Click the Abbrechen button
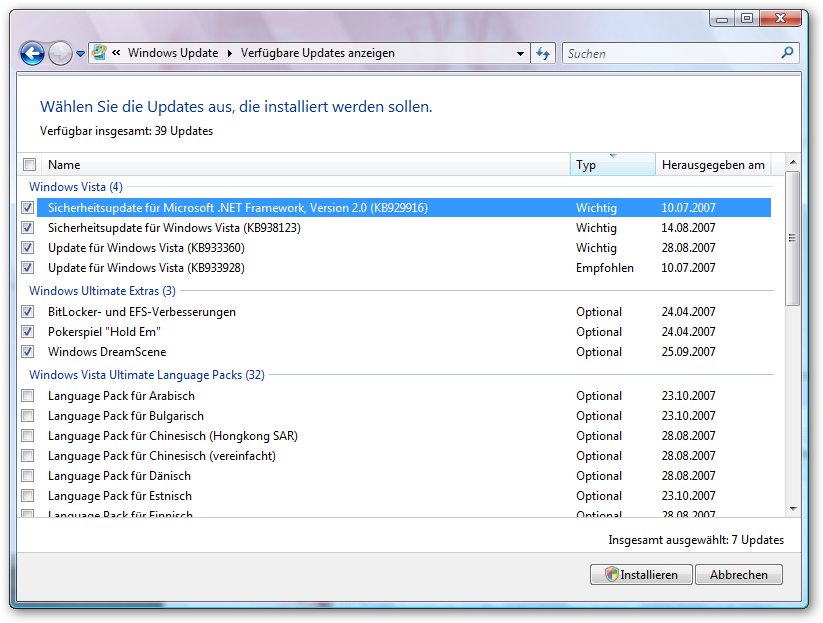Image resolution: width=823 pixels, height=623 pixels. click(x=738, y=575)
